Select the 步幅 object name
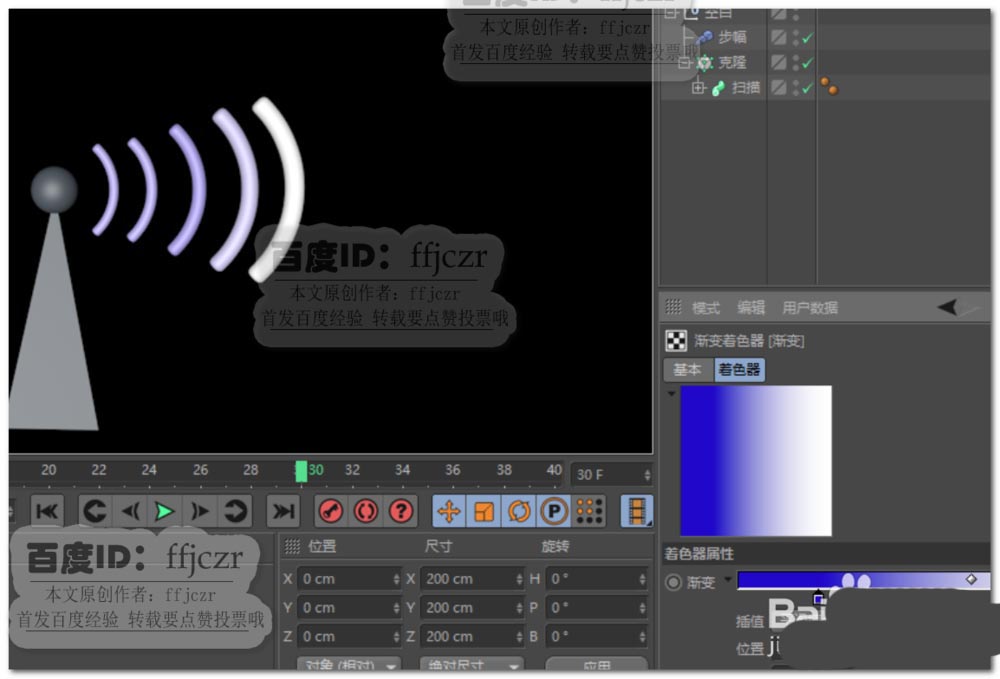 tap(732, 37)
